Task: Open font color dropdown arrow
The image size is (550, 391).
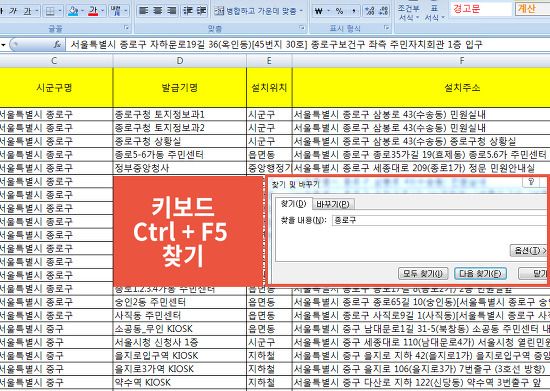Action: coord(102,11)
